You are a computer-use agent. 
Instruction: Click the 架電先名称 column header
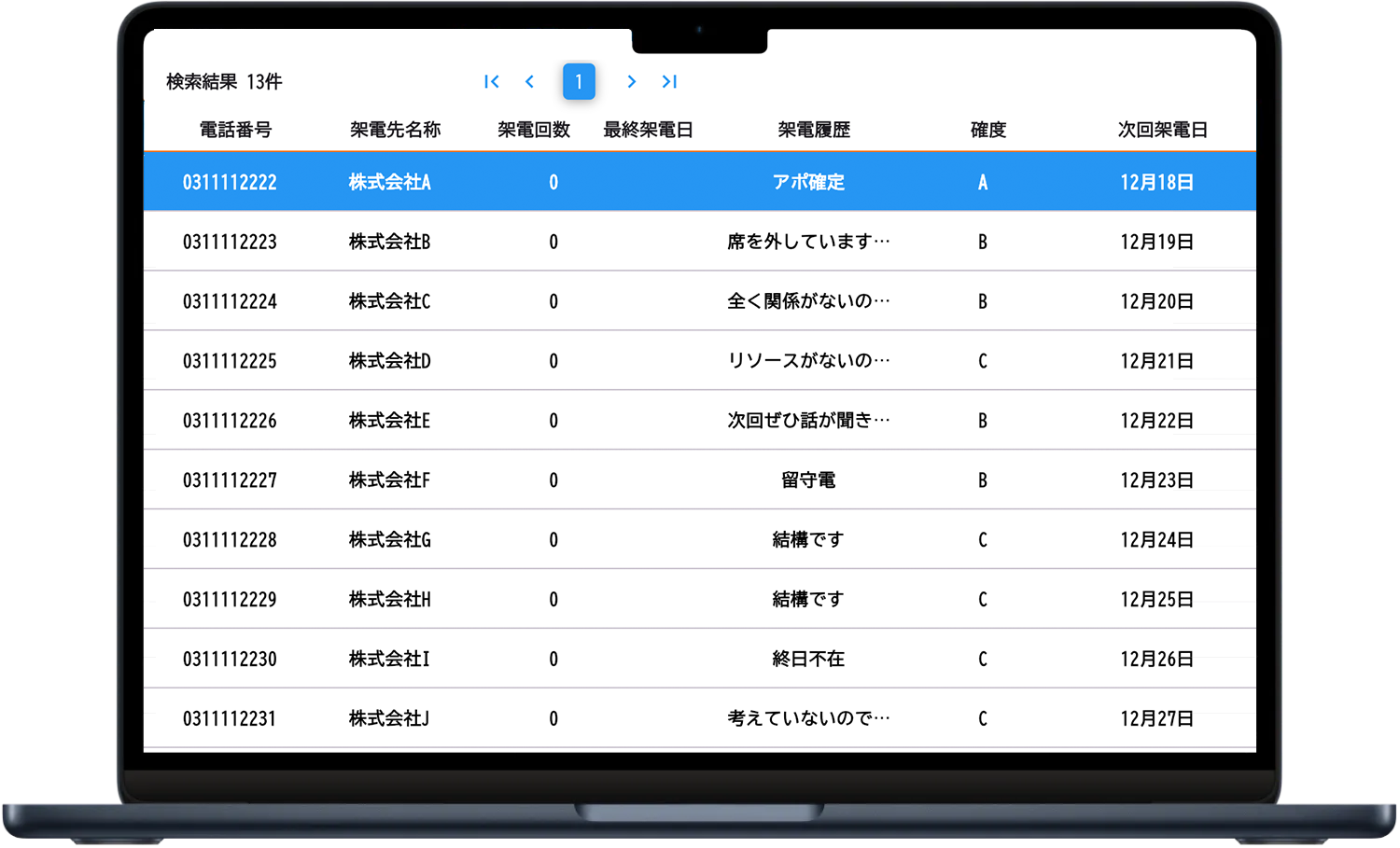pyautogui.click(x=395, y=130)
